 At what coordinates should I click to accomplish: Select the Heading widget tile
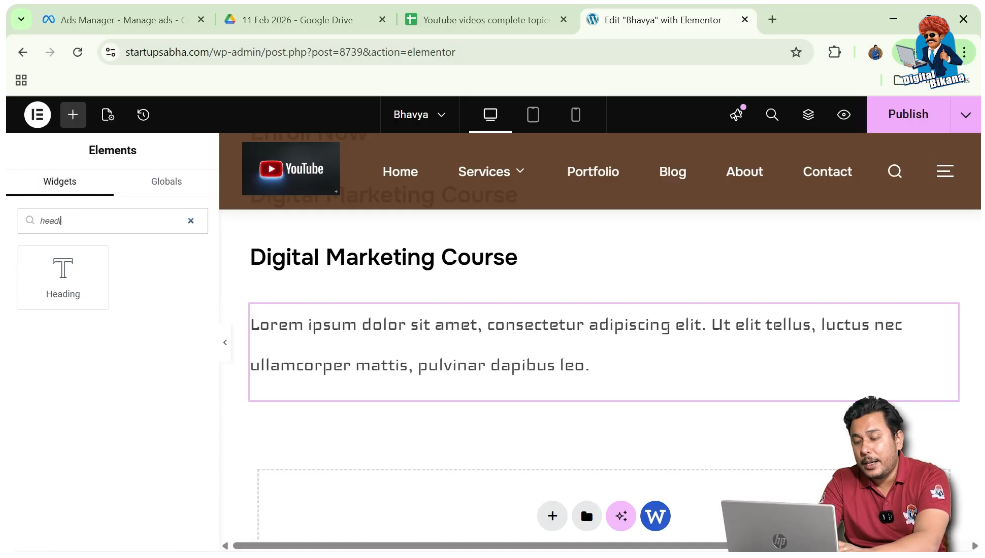[x=63, y=277]
